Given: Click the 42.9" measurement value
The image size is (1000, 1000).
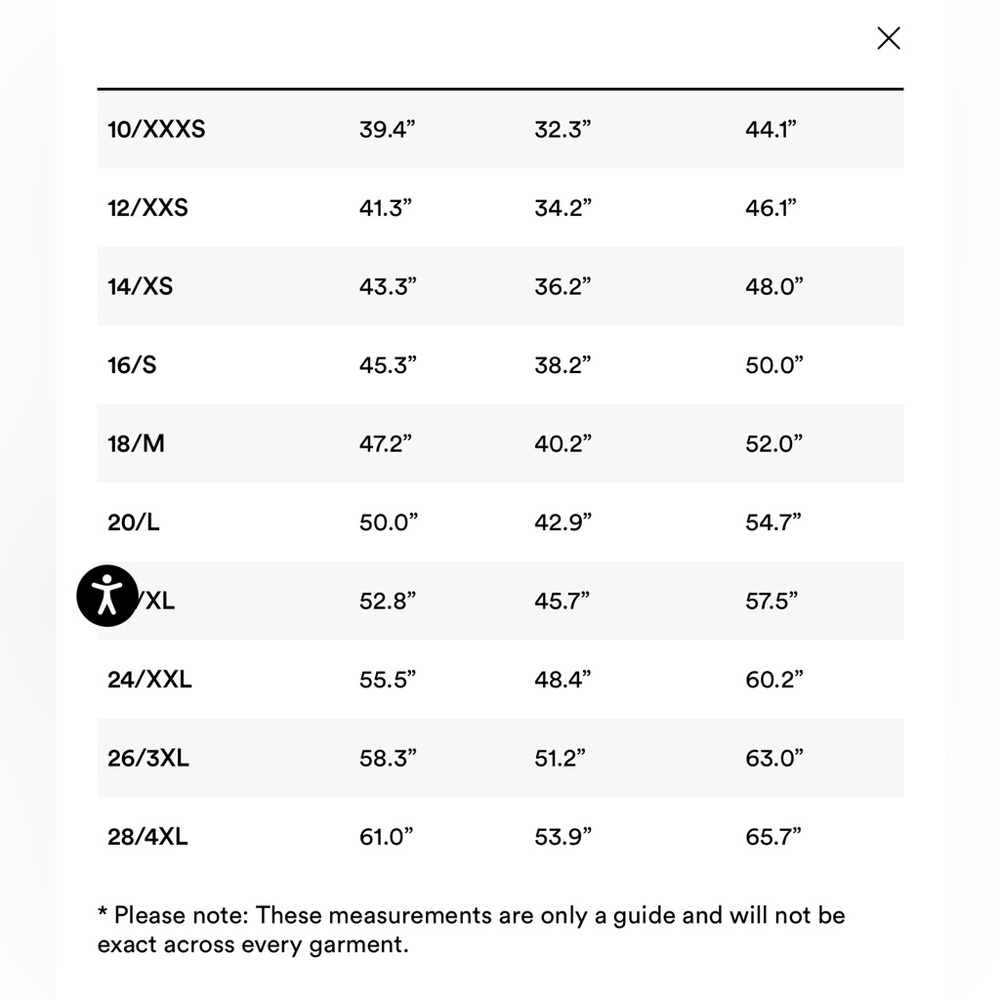Looking at the screenshot, I should tap(563, 522).
